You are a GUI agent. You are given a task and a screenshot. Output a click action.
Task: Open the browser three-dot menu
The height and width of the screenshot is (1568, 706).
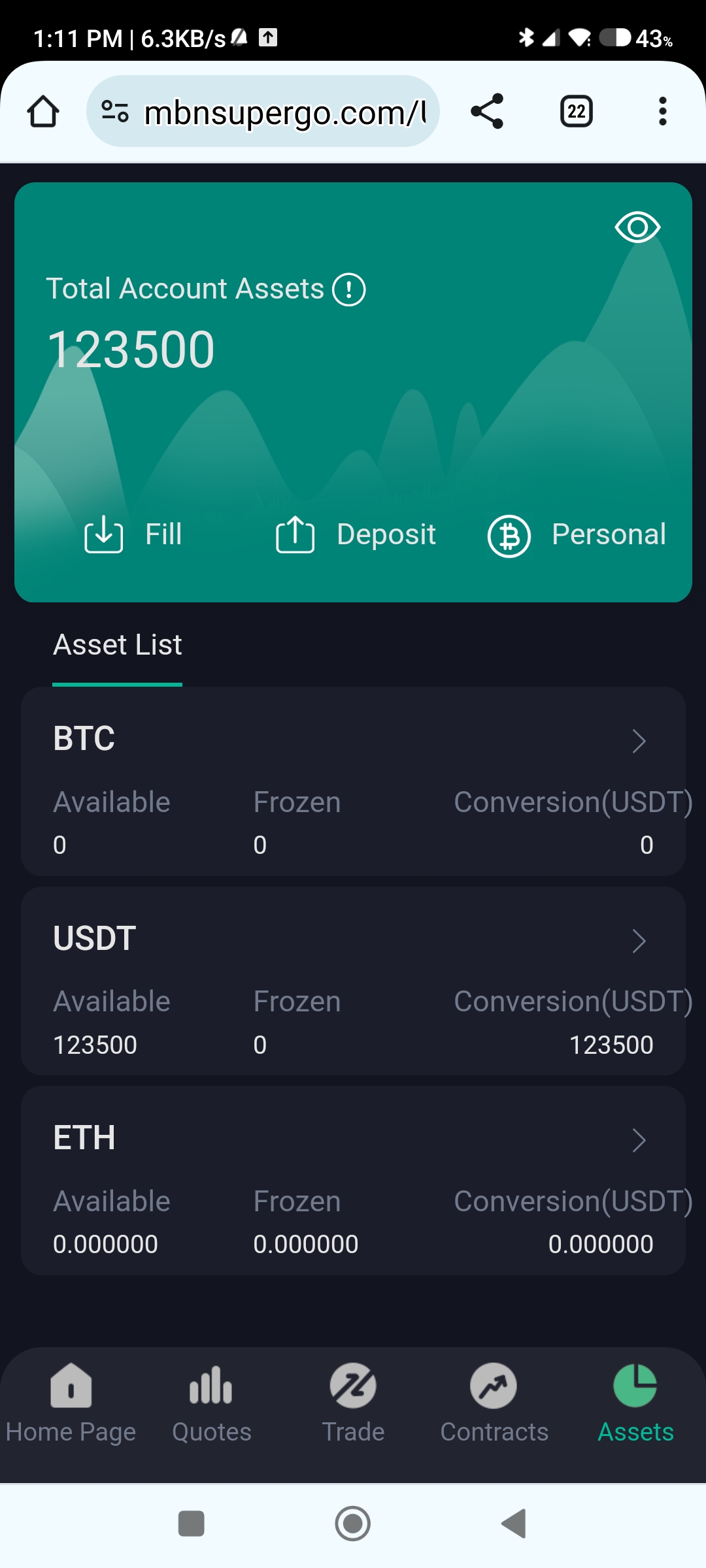tap(662, 111)
